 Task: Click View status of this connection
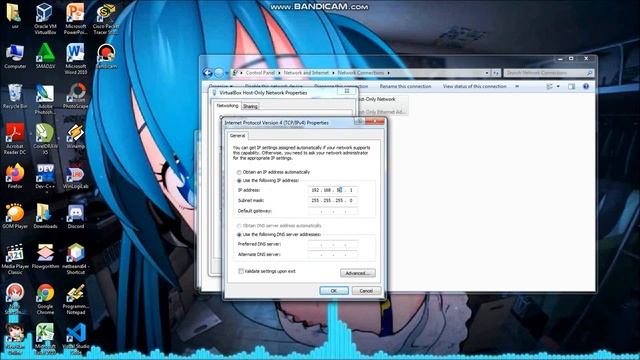point(474,87)
